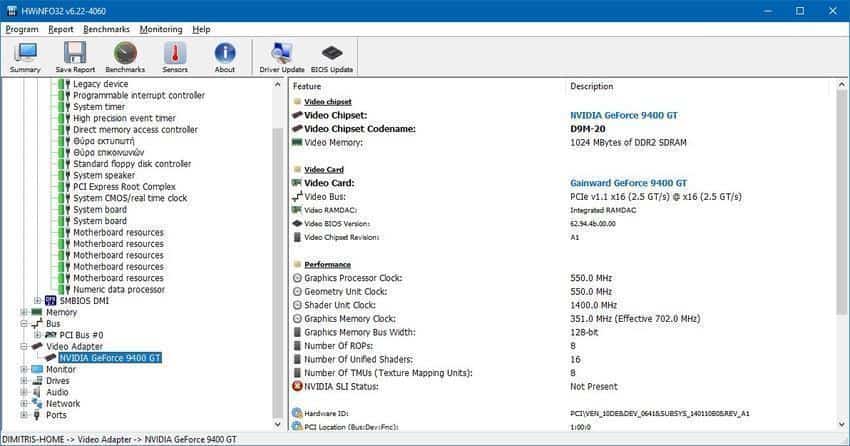
Task: Follow the Gainward GeForce 9400 GT link
Action: tap(628, 183)
